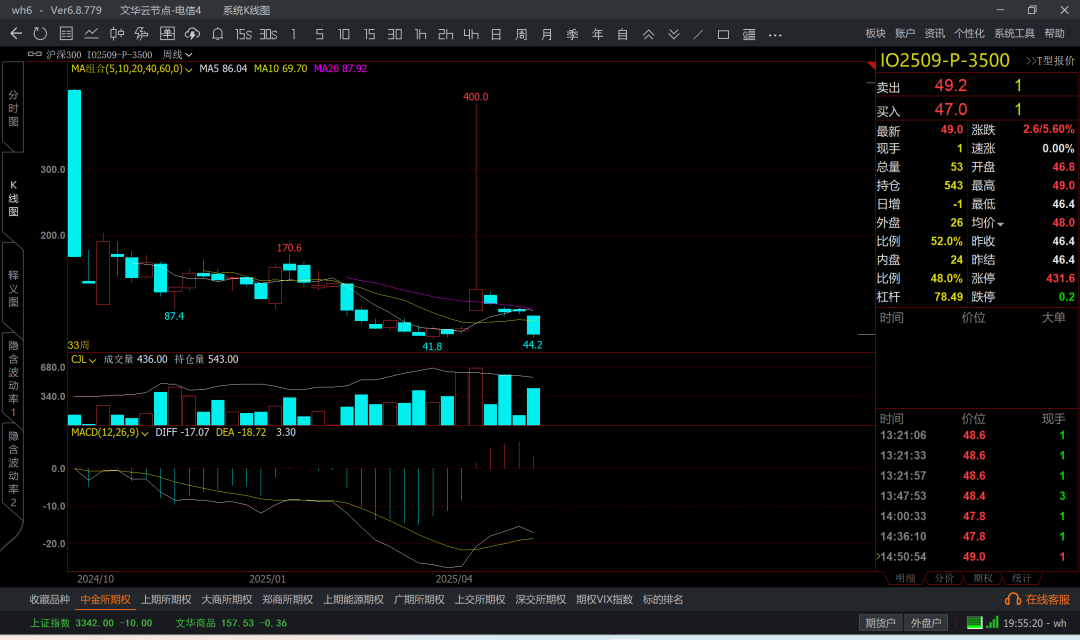This screenshot has height=640, width=1080.
Task: Open the three-dots more tools menu
Action: click(x=775, y=34)
